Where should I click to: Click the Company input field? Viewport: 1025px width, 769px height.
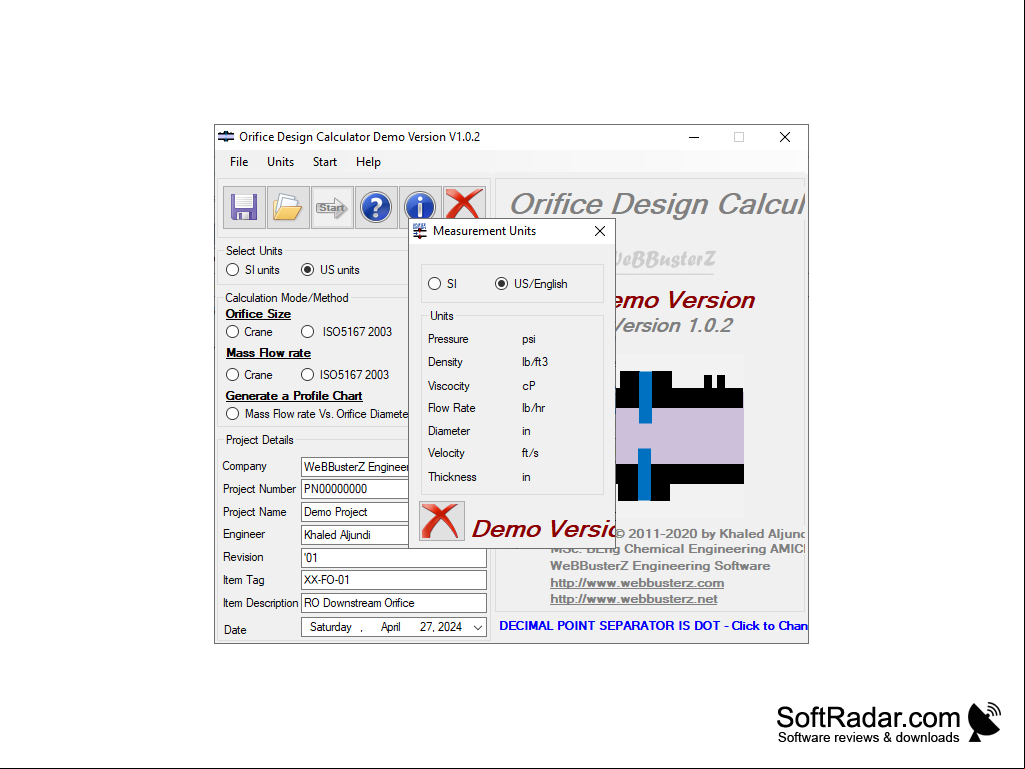click(355, 467)
